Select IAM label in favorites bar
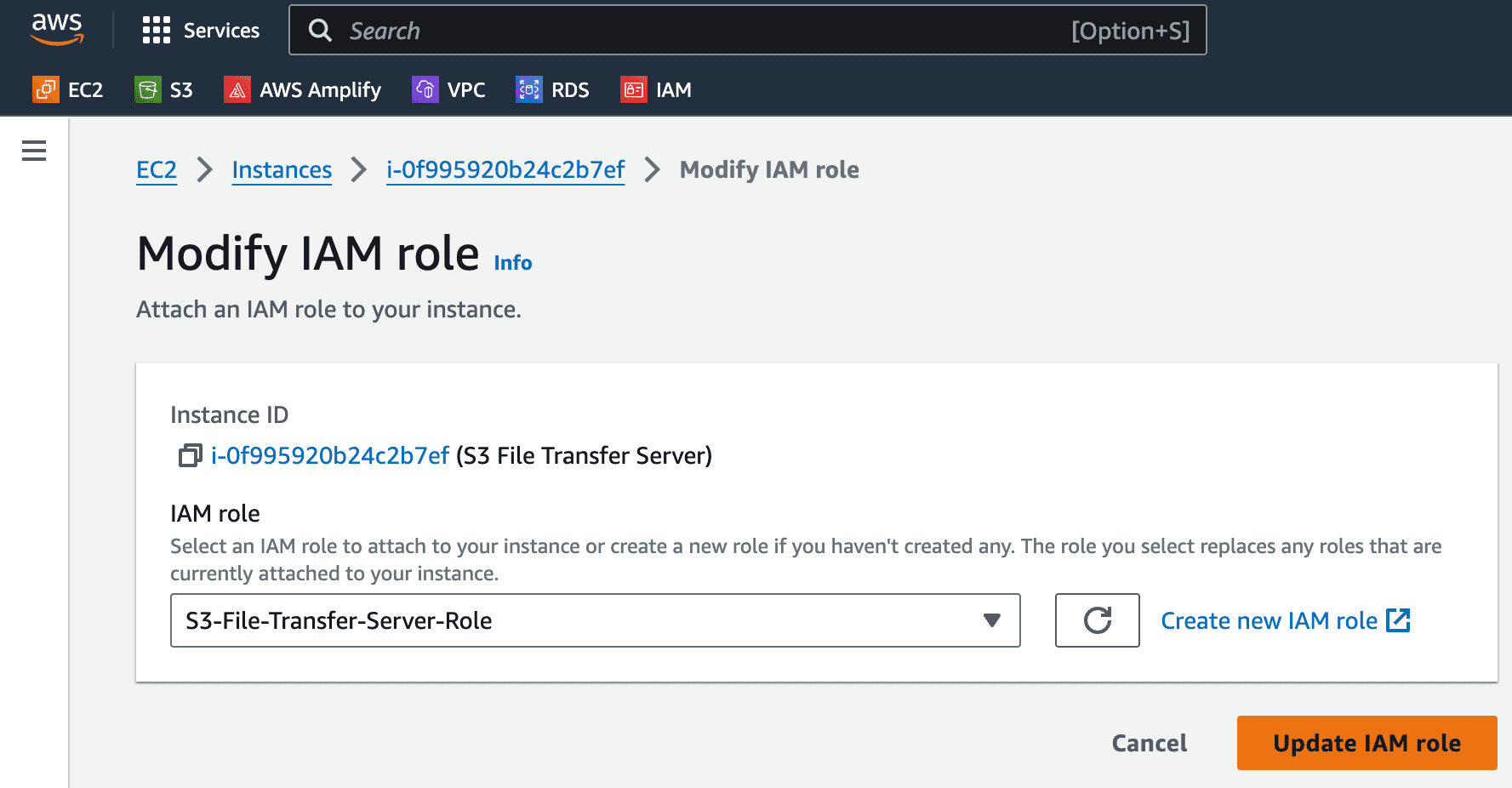The image size is (1512, 788). click(673, 90)
